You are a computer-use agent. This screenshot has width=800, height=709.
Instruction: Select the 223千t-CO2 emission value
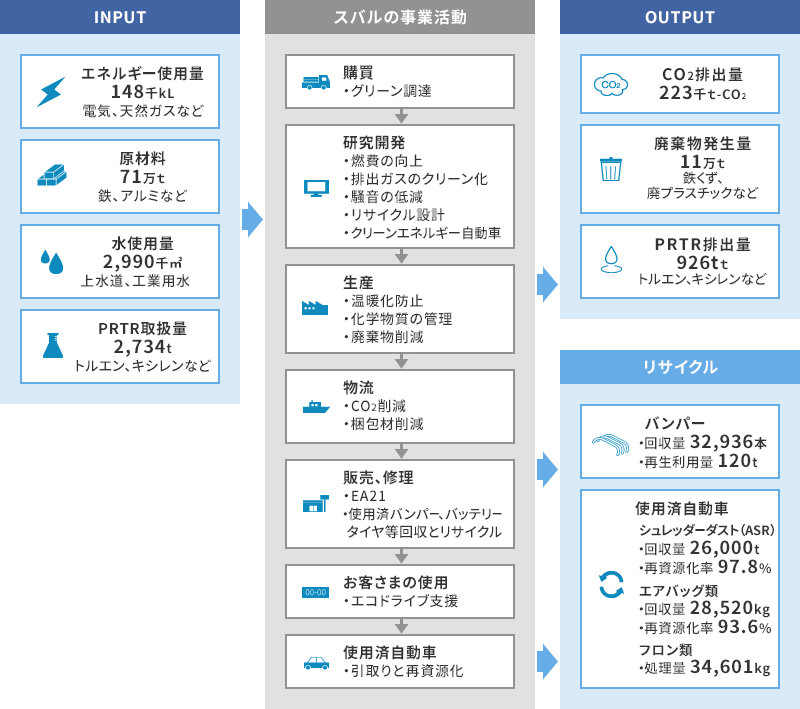tap(703, 93)
